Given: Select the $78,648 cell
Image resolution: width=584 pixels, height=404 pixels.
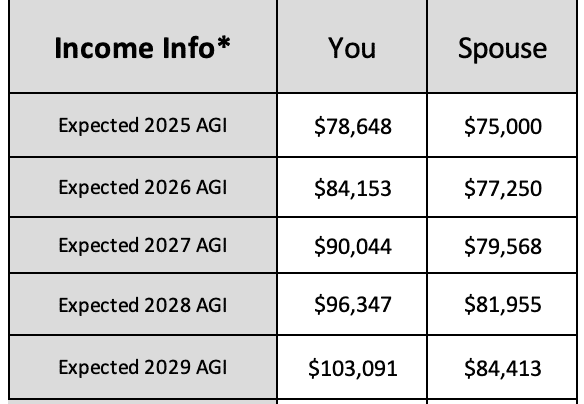Looking at the screenshot, I should pyautogui.click(x=352, y=125).
